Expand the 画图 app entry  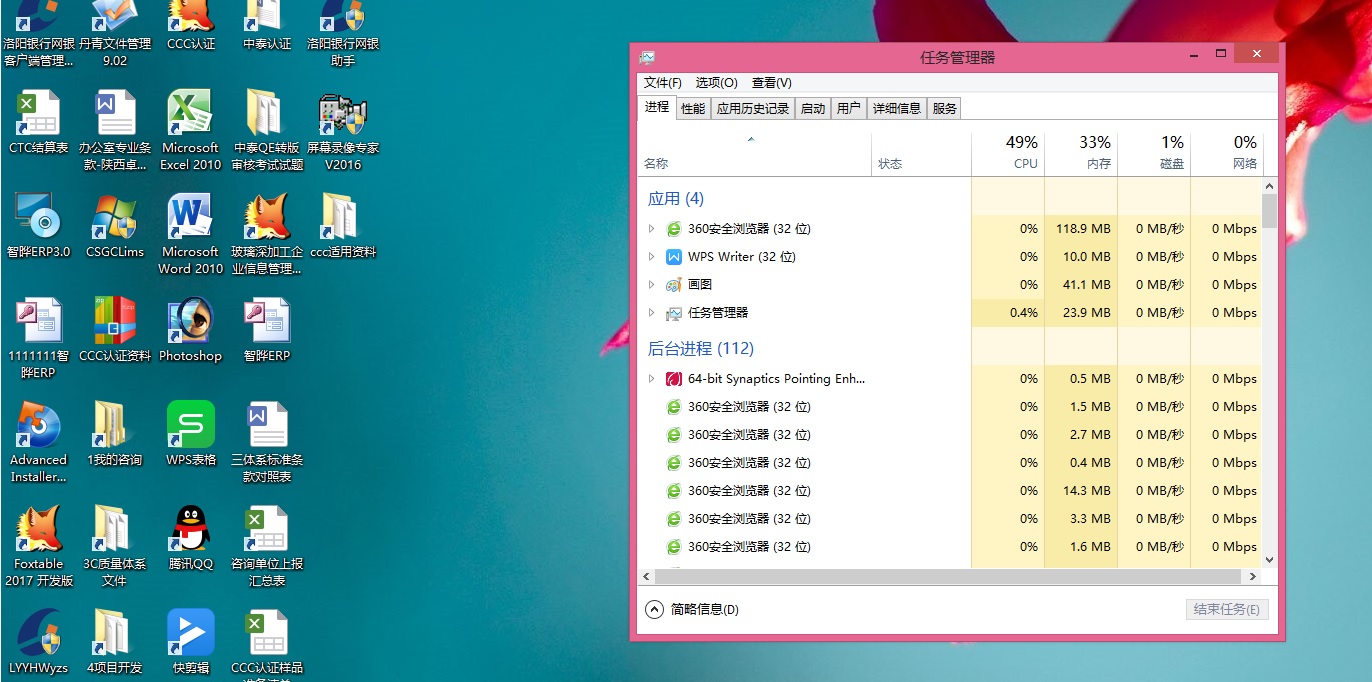coord(651,285)
